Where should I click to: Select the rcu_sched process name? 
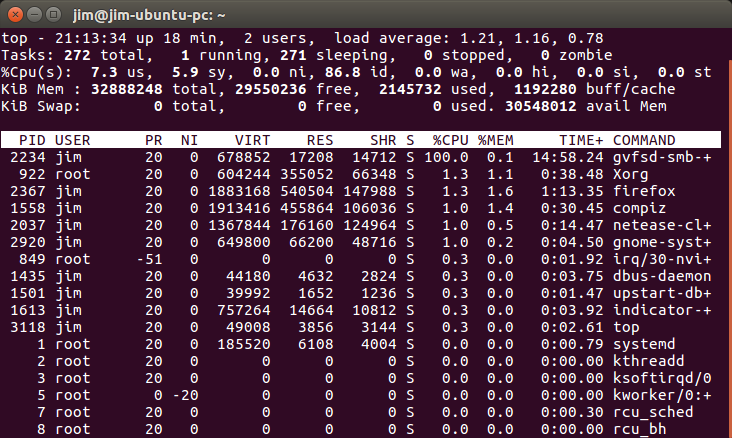(x=653, y=412)
